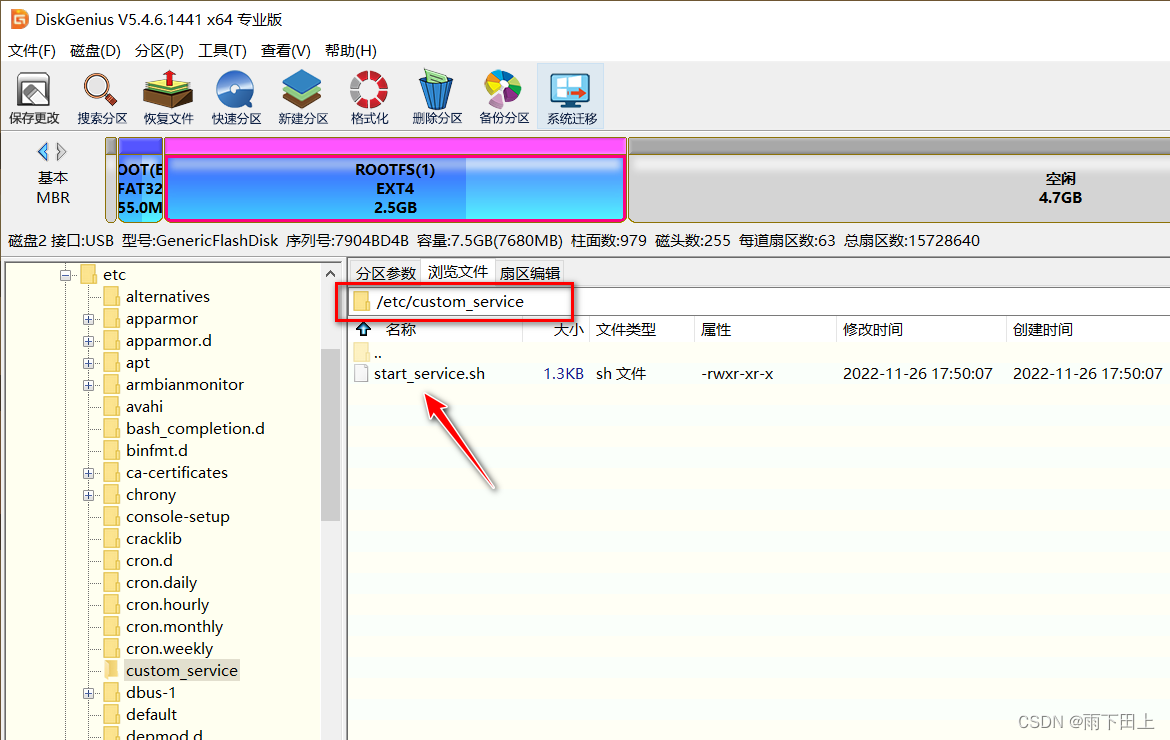Click the parent folder '..' entry
Screen dimensions: 1170x740
click(369, 352)
